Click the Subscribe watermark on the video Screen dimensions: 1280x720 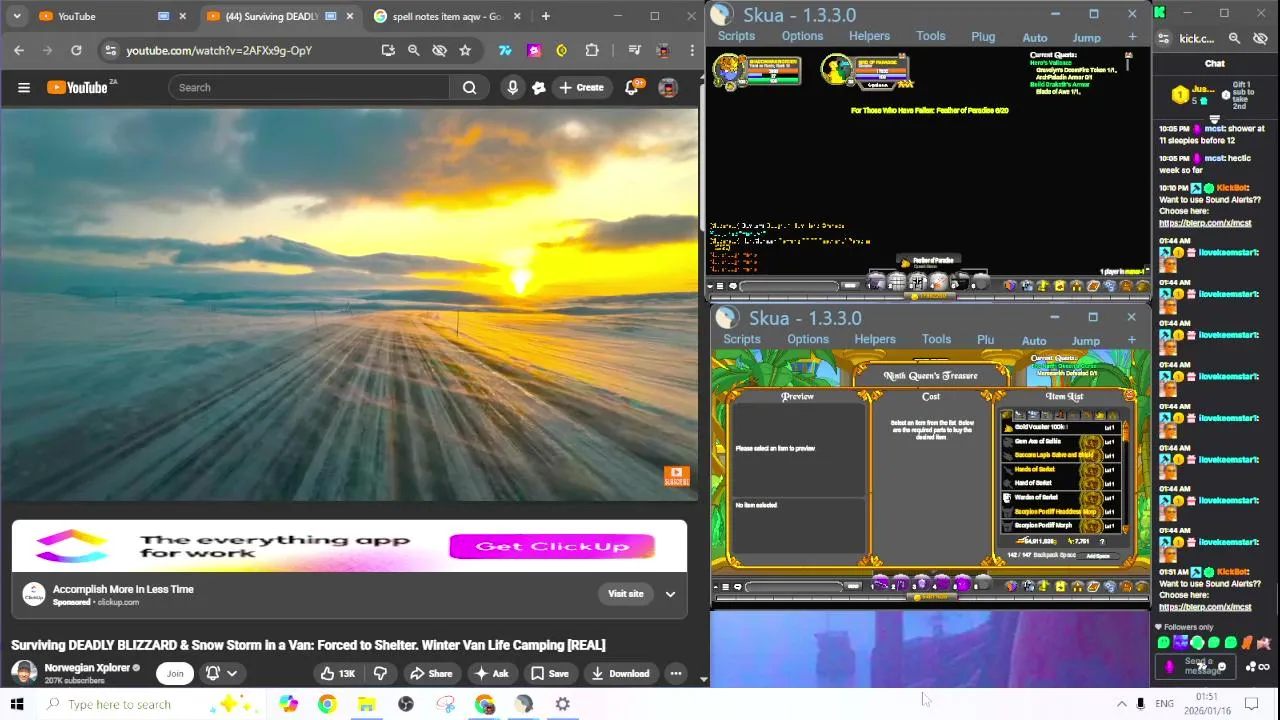point(676,476)
